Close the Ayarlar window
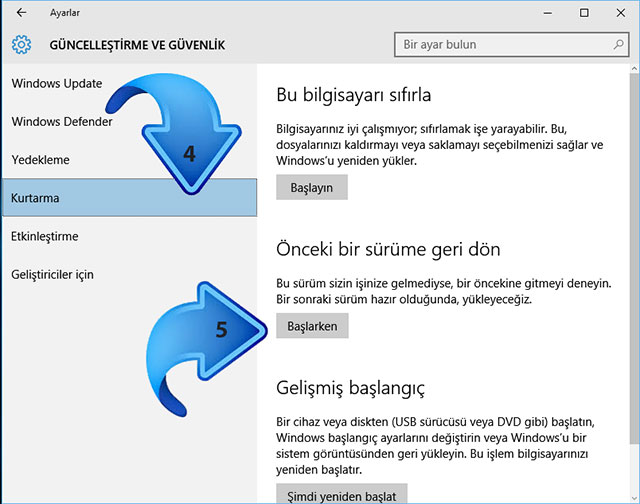 coord(620,13)
